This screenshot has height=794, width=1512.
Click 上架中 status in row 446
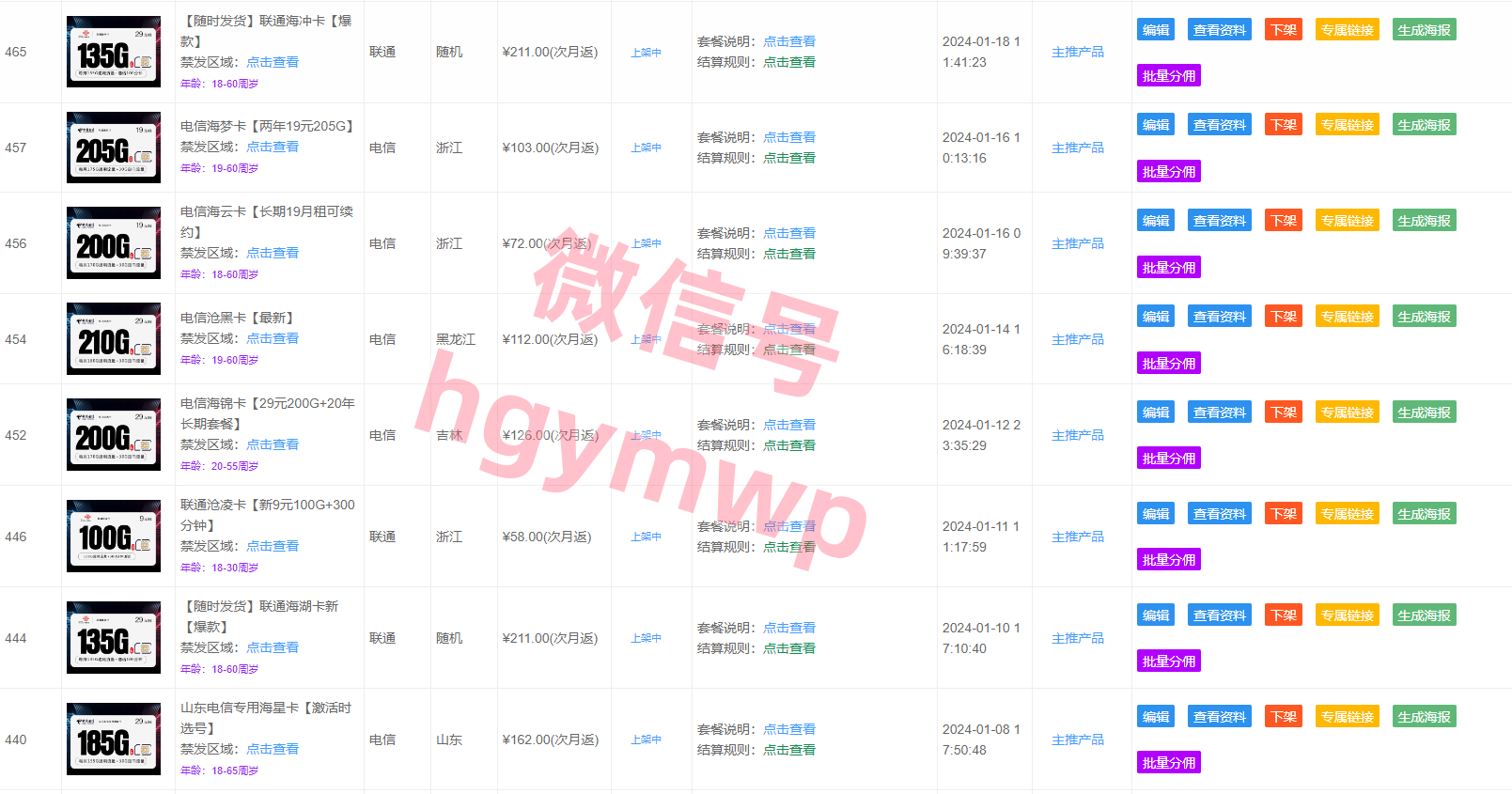point(646,537)
